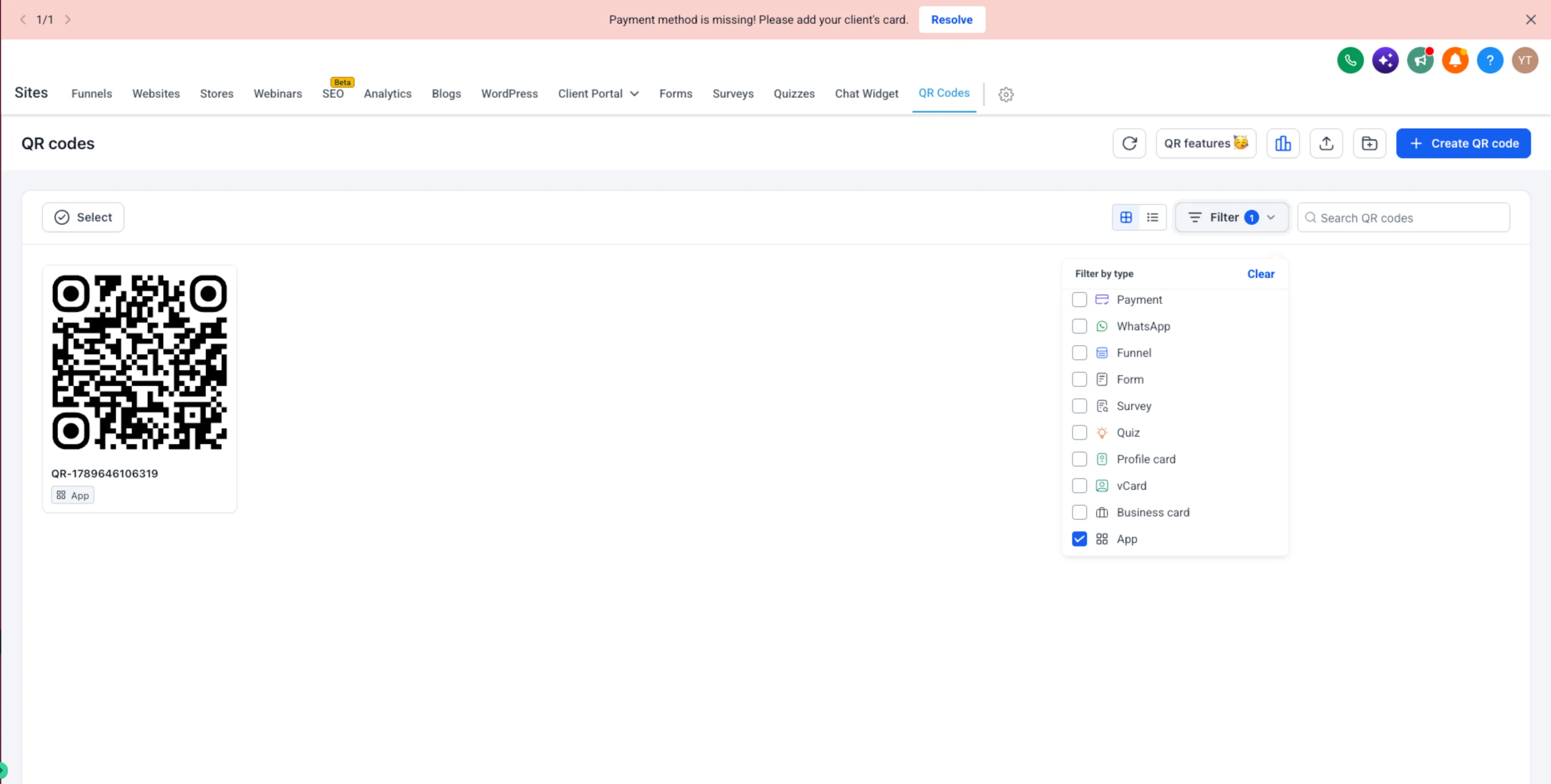This screenshot has height=784, width=1551.
Task: Open the Quizzes tab
Action: pyautogui.click(x=794, y=94)
